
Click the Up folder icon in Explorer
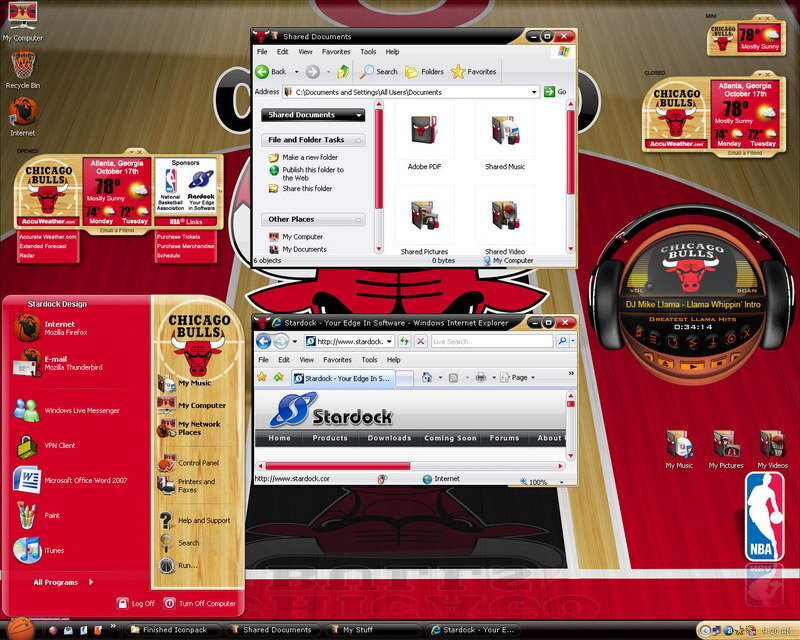[343, 71]
